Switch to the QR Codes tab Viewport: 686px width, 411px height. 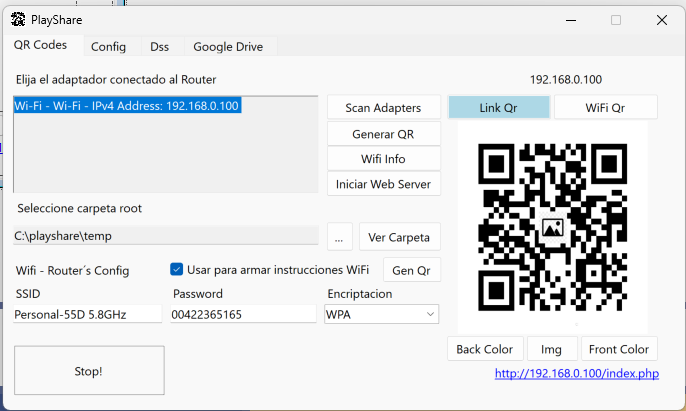(40, 45)
